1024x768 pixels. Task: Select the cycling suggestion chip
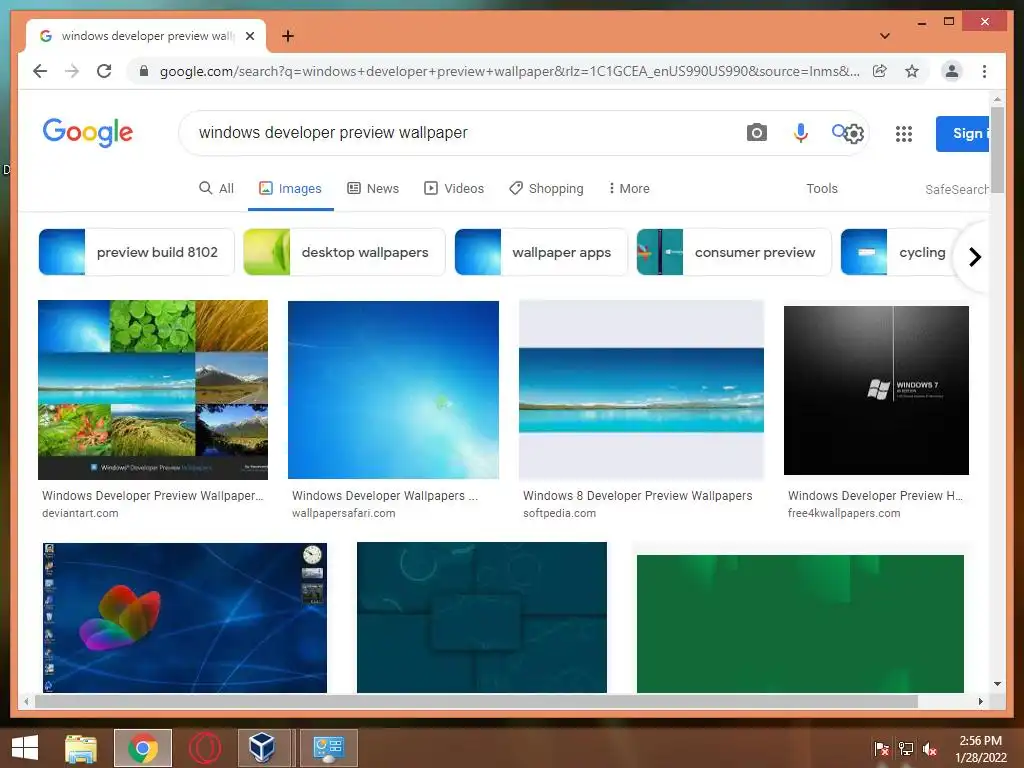click(898, 252)
